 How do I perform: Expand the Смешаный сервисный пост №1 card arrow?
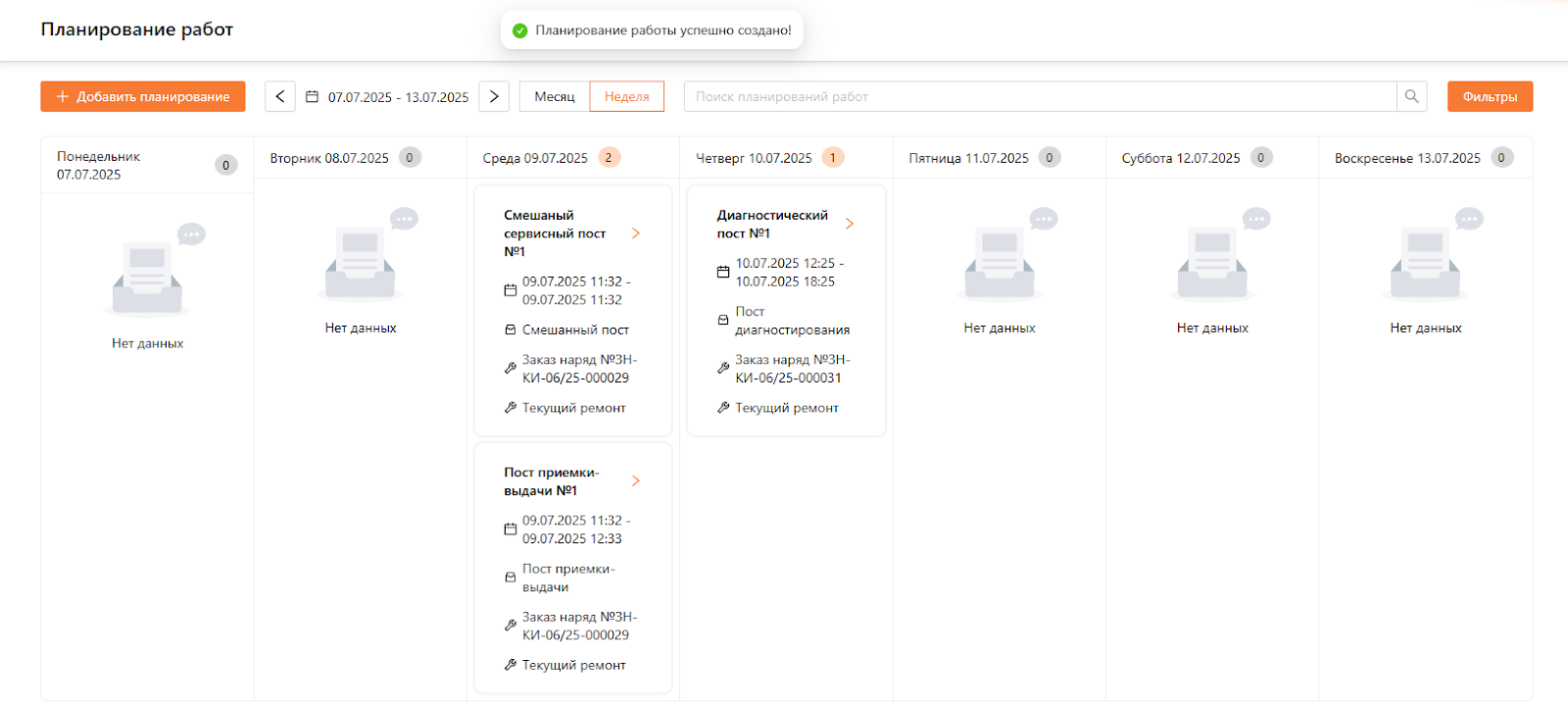click(636, 233)
